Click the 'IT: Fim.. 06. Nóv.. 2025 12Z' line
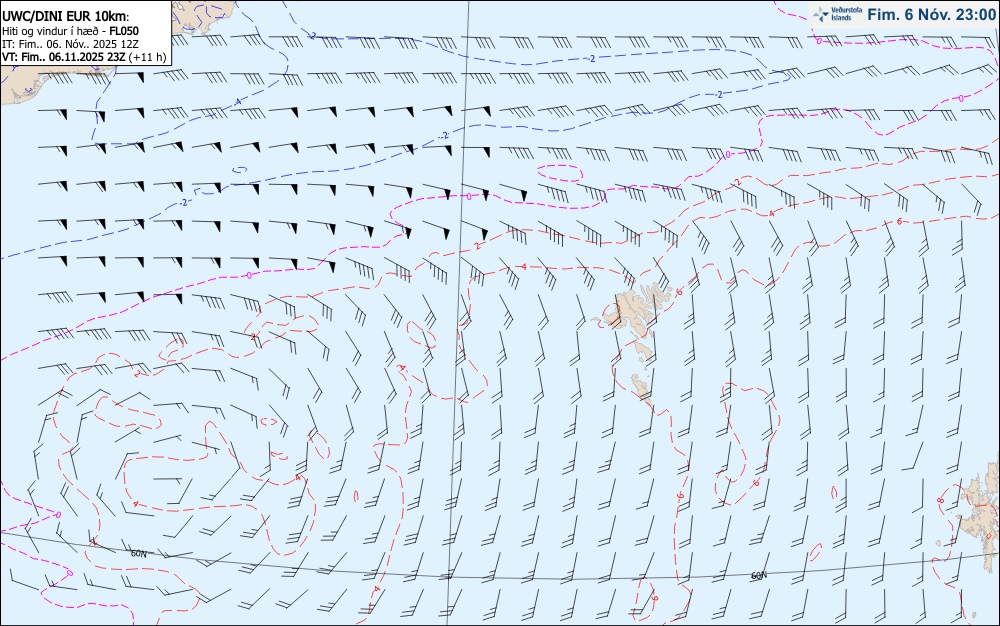The height and width of the screenshot is (626, 1000). click(70, 44)
